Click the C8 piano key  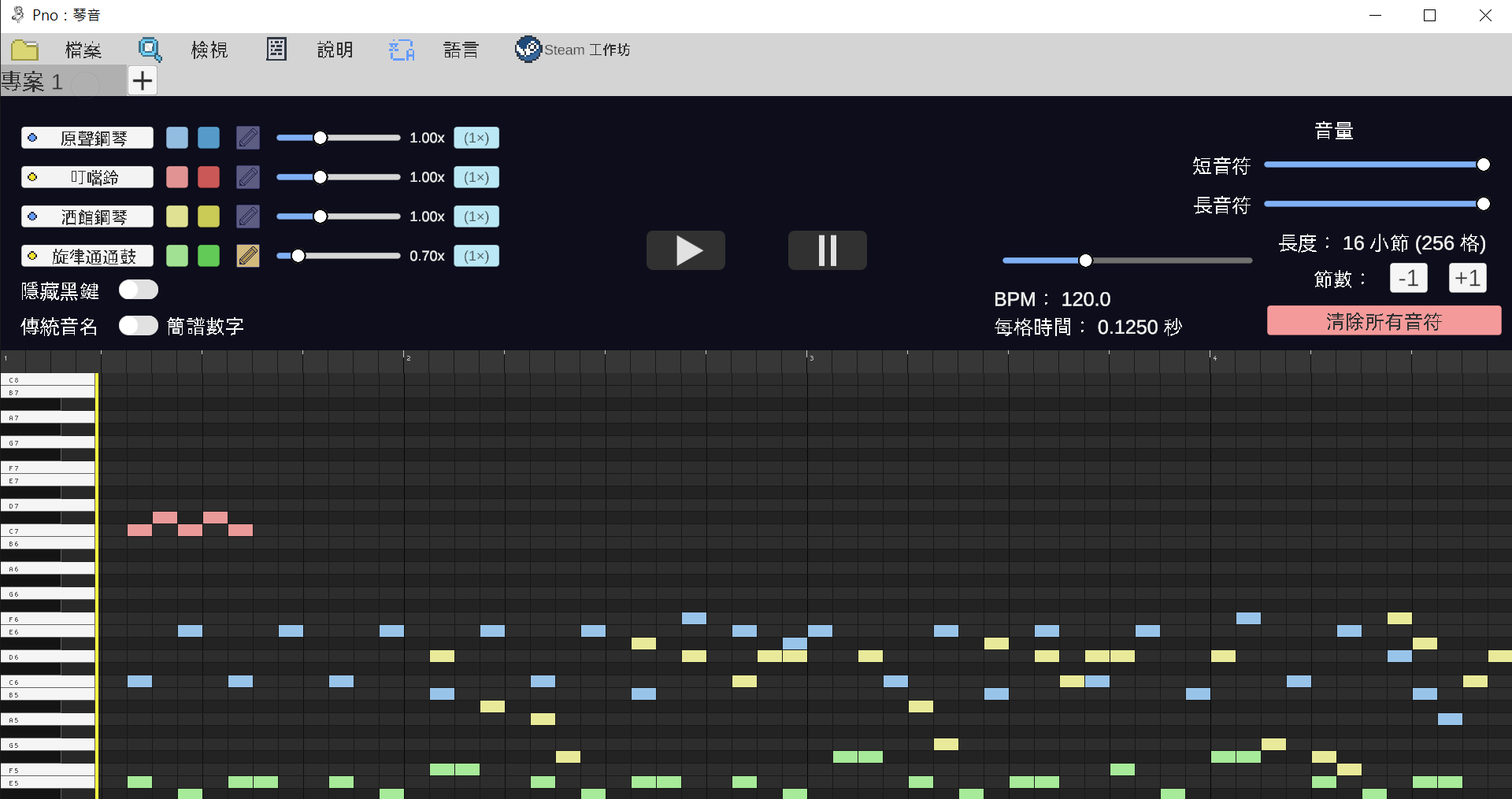tap(47, 379)
